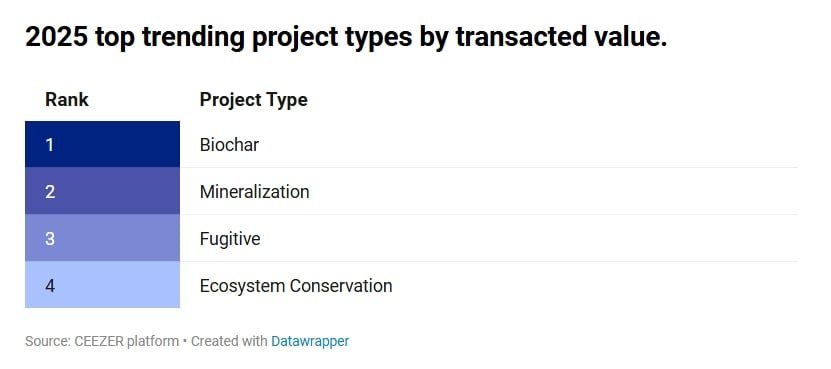Open the Datawrapper link
831x369 pixels.
click(x=310, y=341)
